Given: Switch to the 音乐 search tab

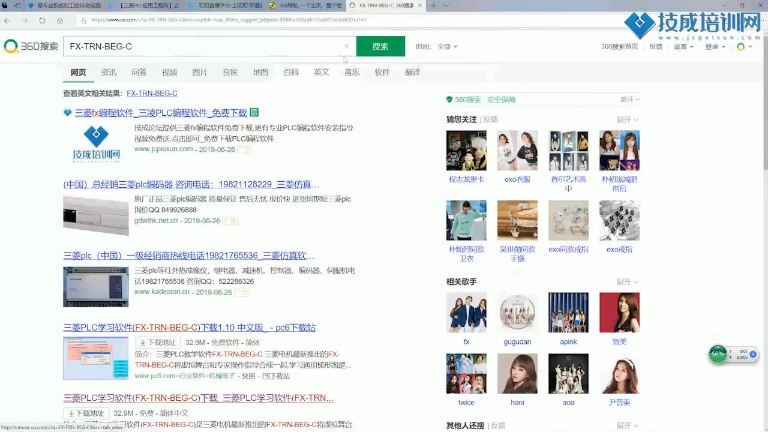Looking at the screenshot, I should 352,72.
